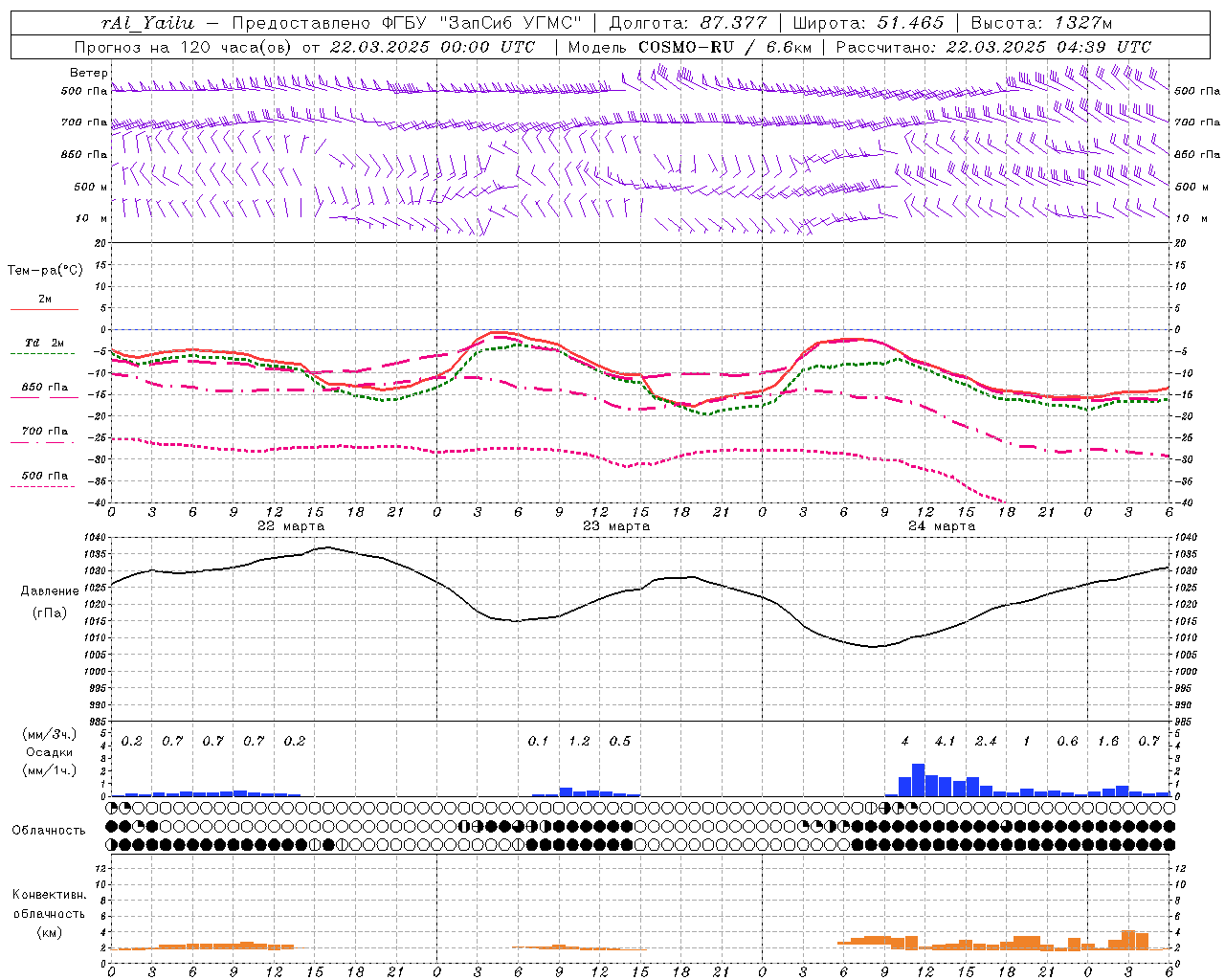Click the model name COSMO-RU / 6.6км
This screenshot has height=980, width=1225.
pos(725,47)
